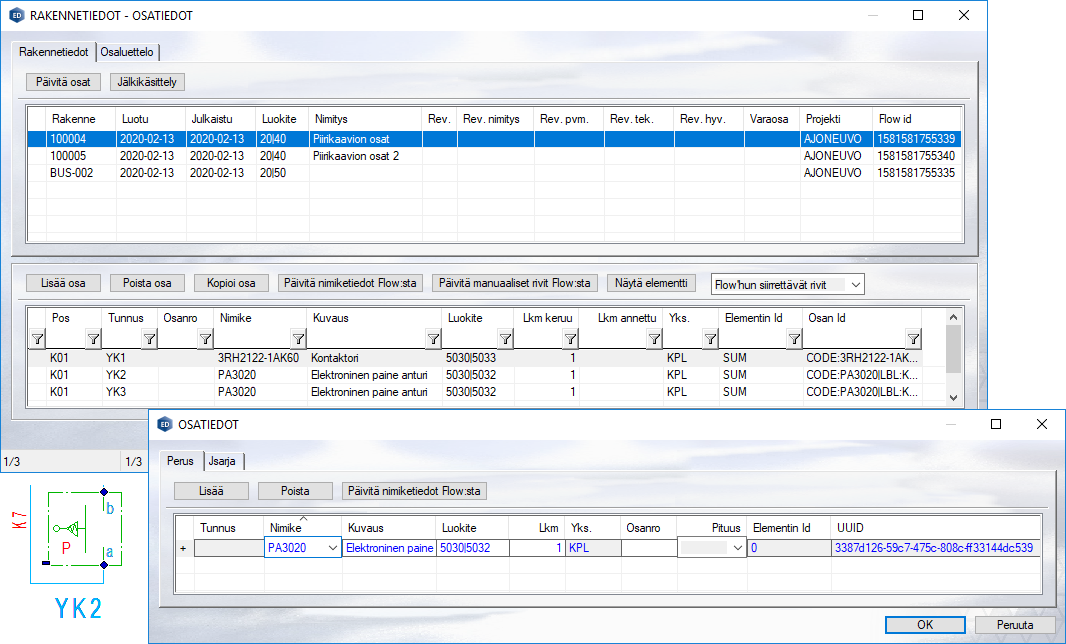This screenshot has width=1066, height=644.
Task: Click the Yks. column filter icon
Action: pyautogui.click(x=708, y=339)
